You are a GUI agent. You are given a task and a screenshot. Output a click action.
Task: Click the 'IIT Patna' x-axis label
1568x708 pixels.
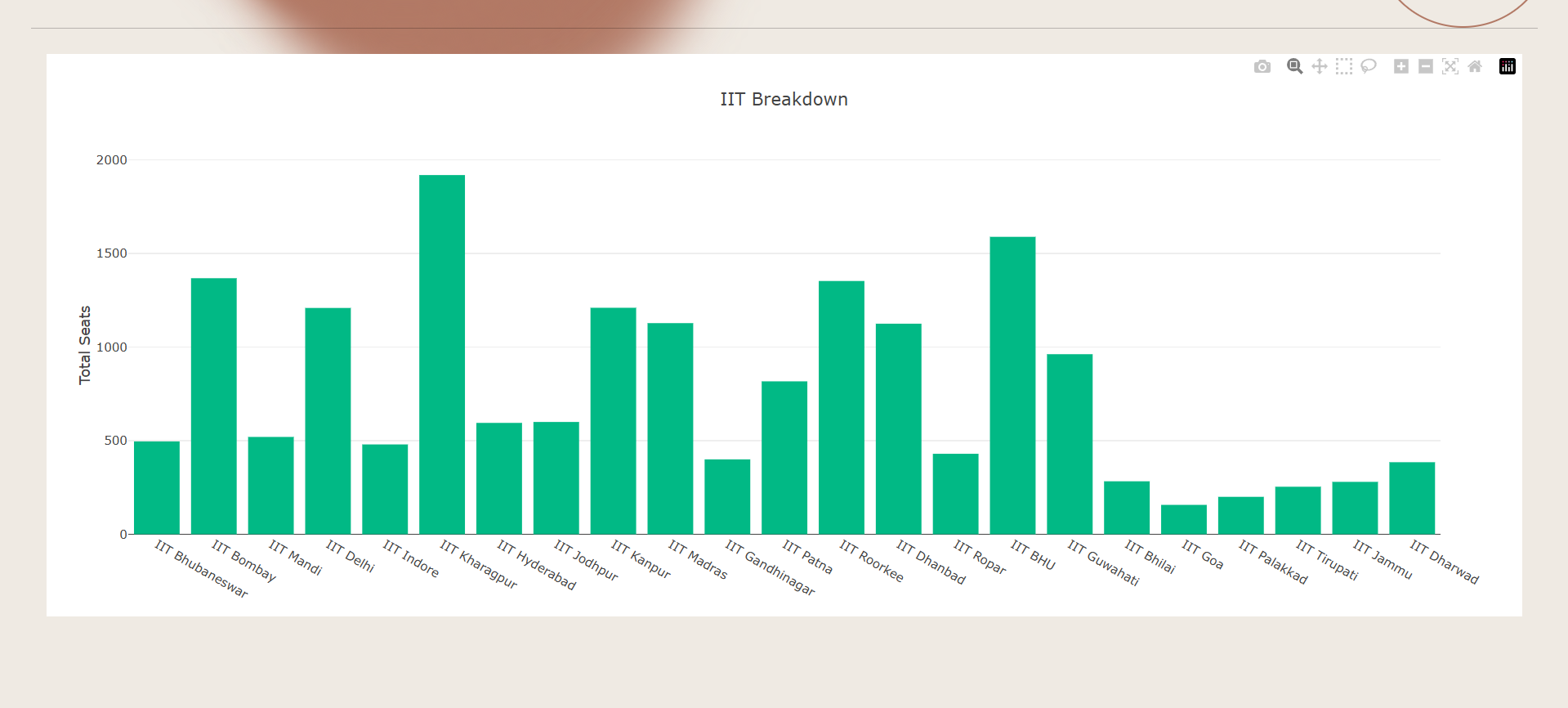pyautogui.click(x=808, y=557)
